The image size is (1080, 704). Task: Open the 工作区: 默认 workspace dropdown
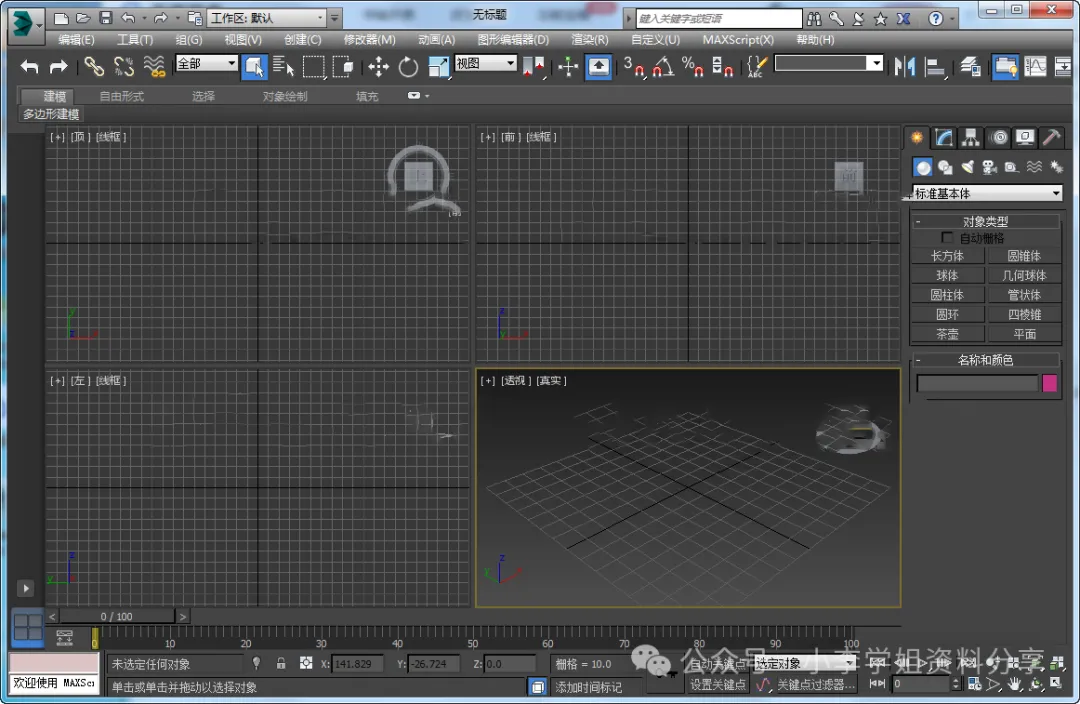click(266, 18)
